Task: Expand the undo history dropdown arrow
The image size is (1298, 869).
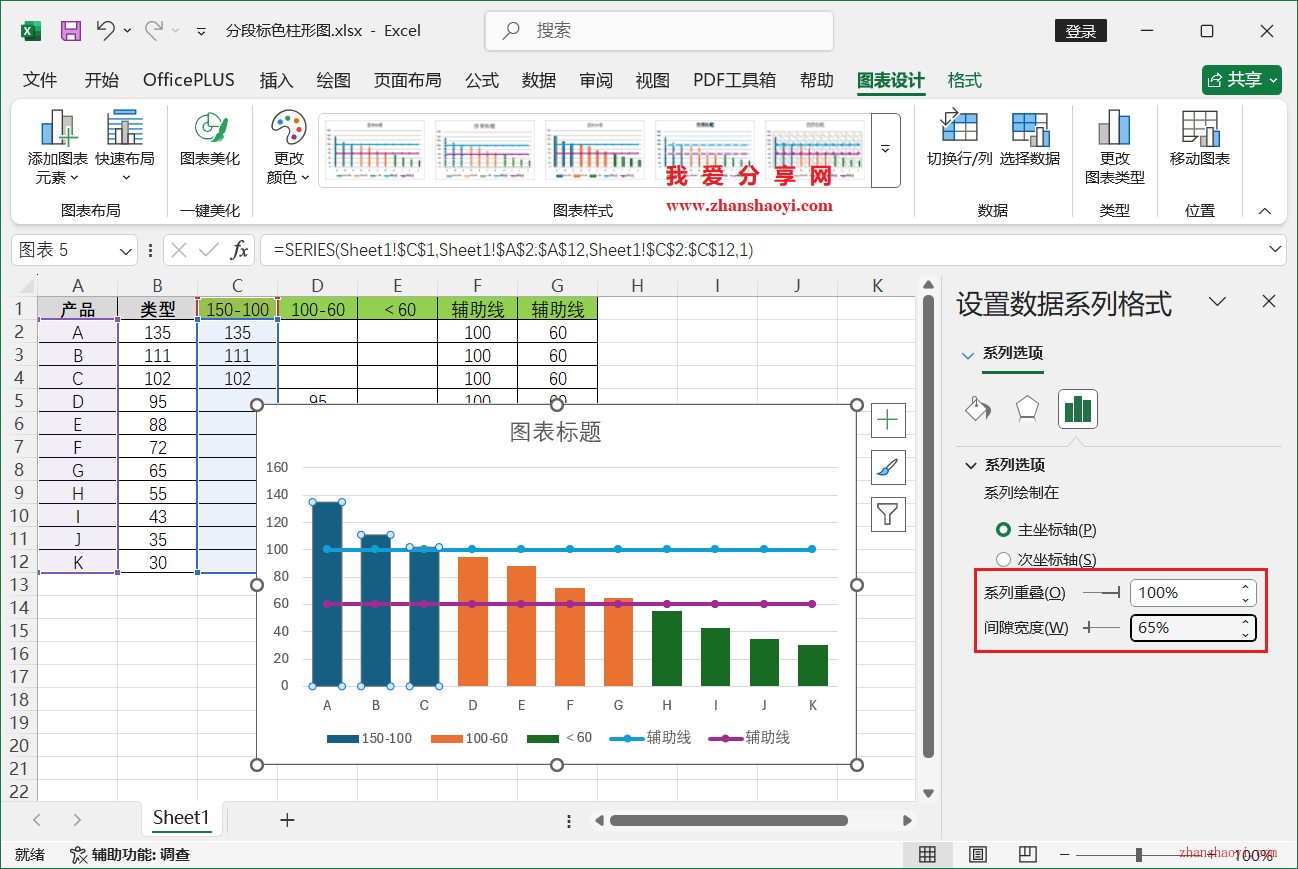Action: point(129,30)
